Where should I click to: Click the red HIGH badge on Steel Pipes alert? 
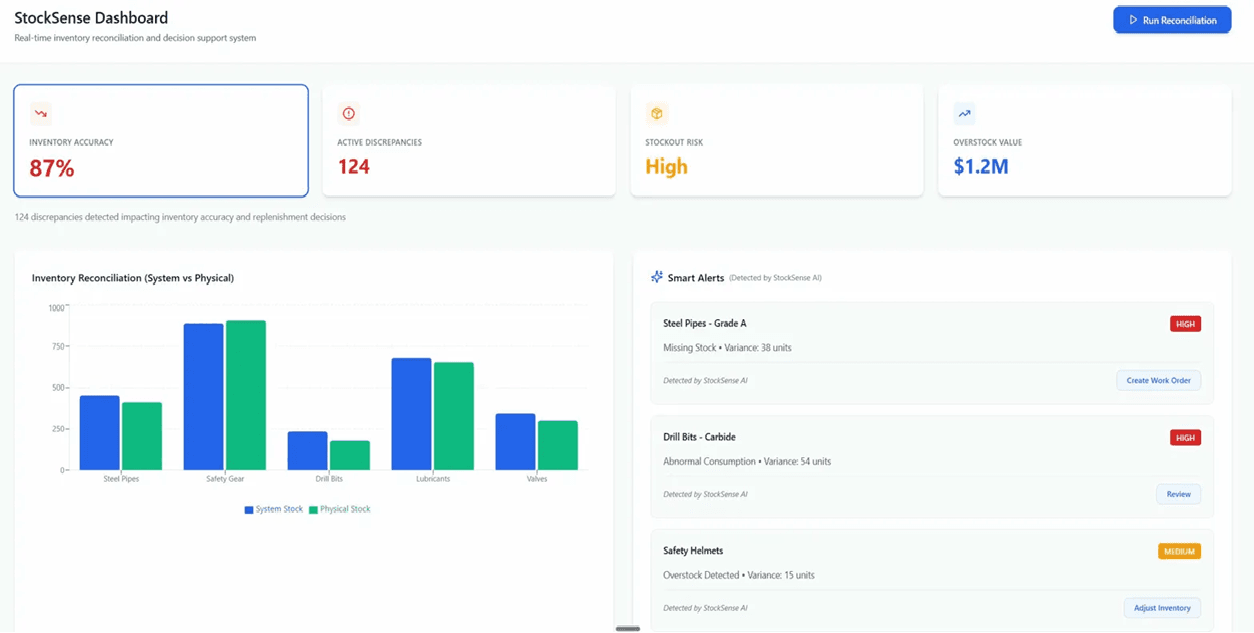click(x=1185, y=323)
